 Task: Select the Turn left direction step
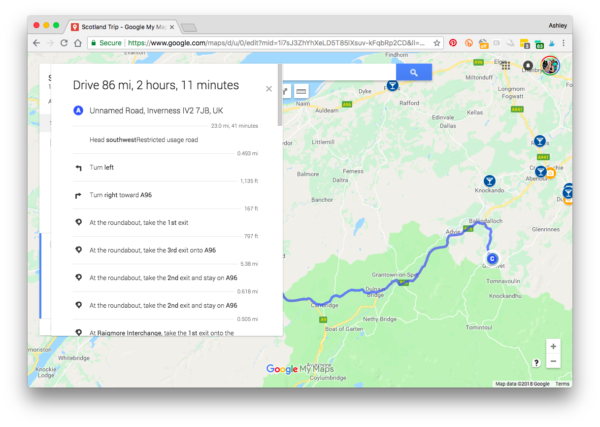166,168
